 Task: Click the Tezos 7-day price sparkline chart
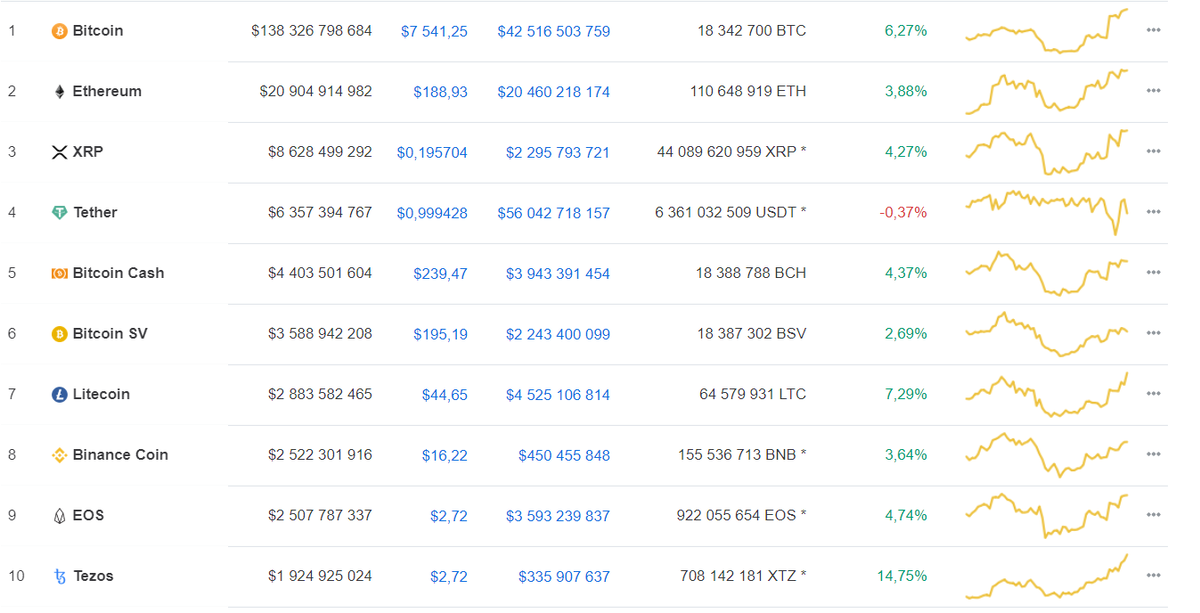point(1047,577)
